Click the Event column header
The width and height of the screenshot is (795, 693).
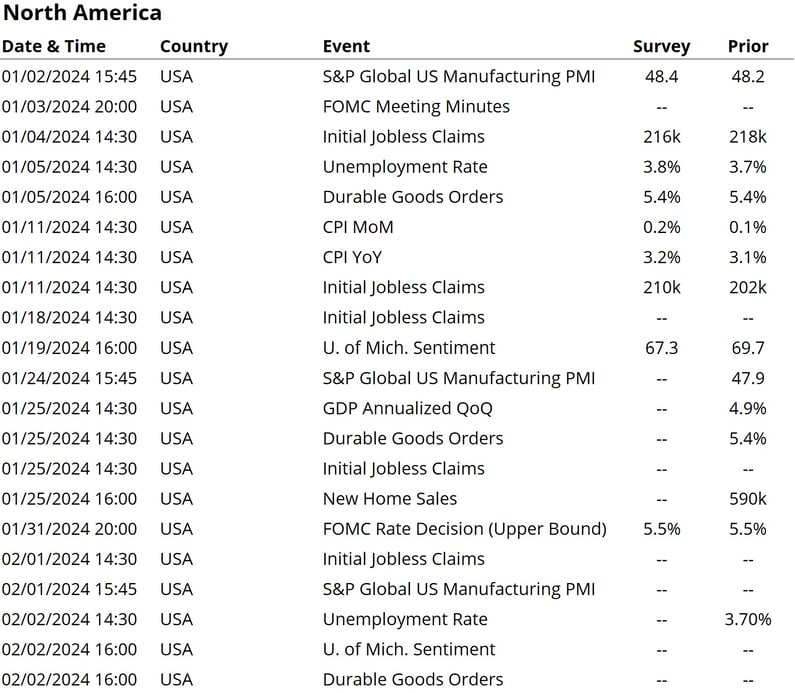pyautogui.click(x=346, y=46)
